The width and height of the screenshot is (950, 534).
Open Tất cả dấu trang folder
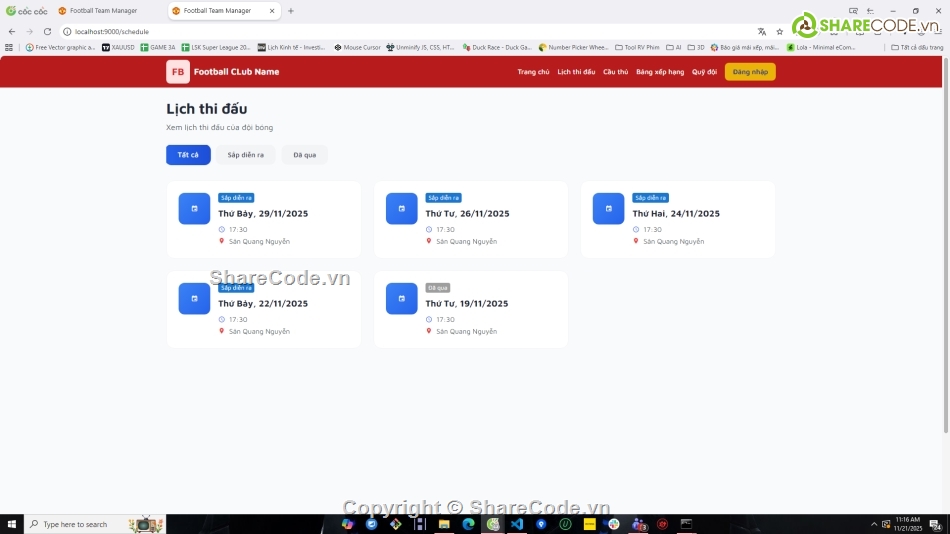pos(917,47)
